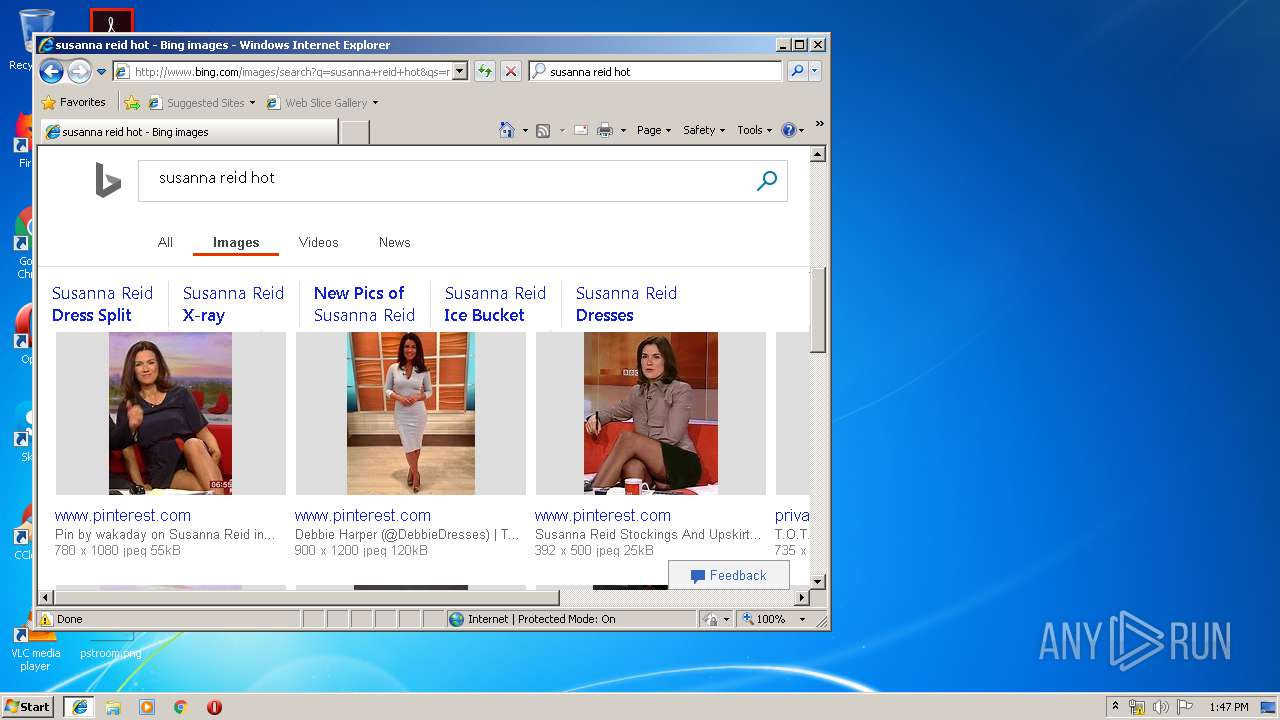Click Add to Favorites Bar icon
The width and height of the screenshot is (1280, 720).
pos(132,102)
